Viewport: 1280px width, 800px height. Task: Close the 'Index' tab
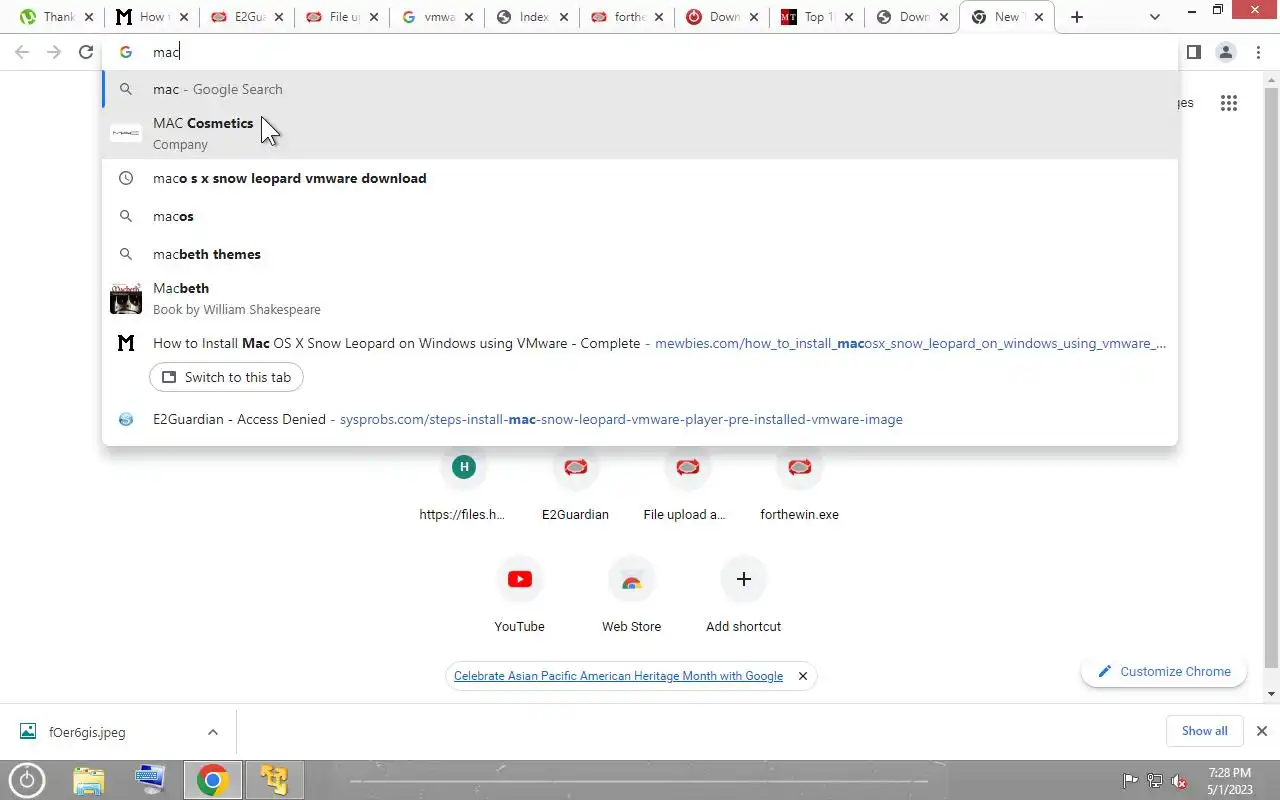point(565,17)
